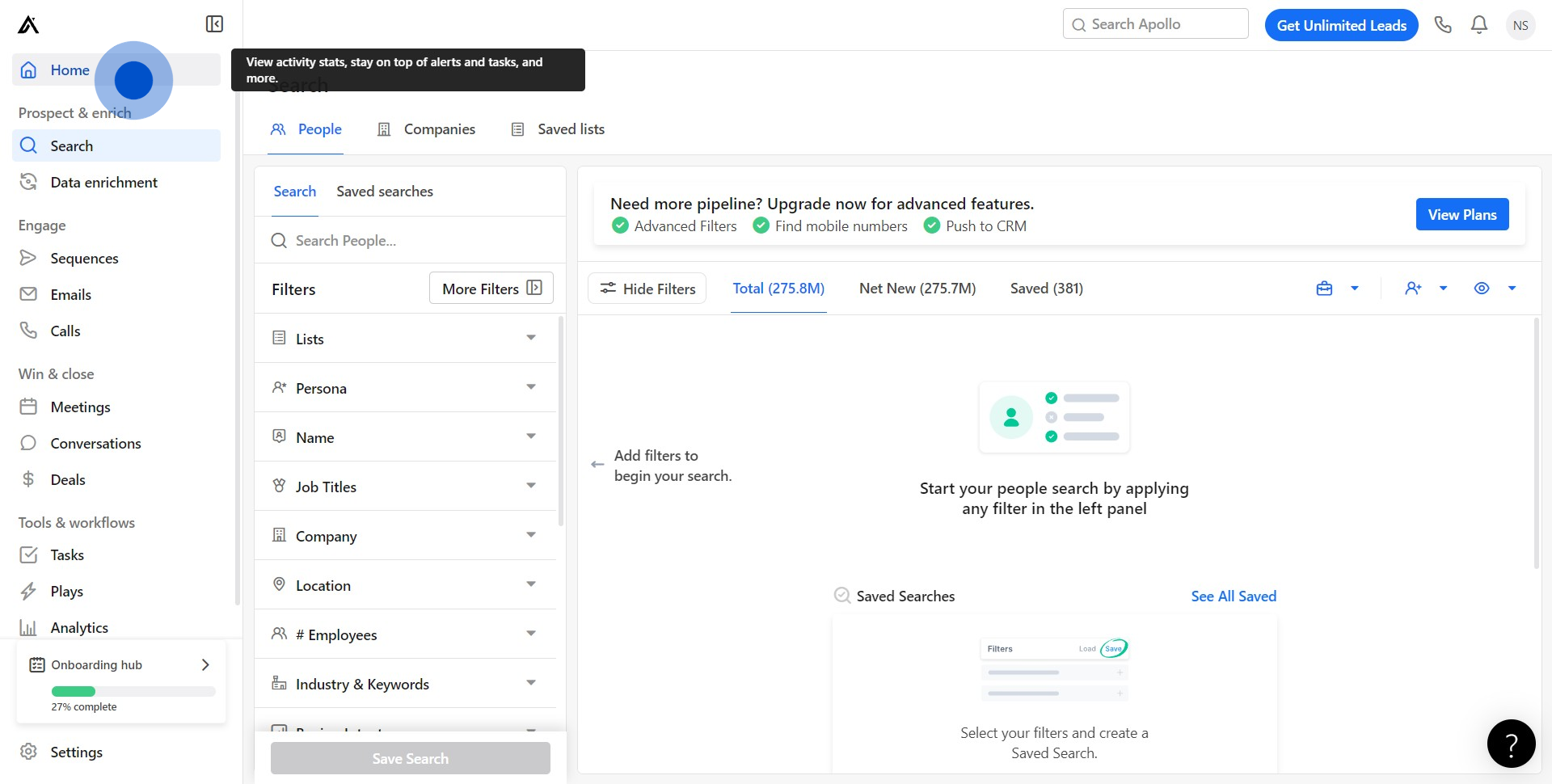Collapse the left sidebar panel icon
Screen dimensions: 1552x784
(214, 24)
